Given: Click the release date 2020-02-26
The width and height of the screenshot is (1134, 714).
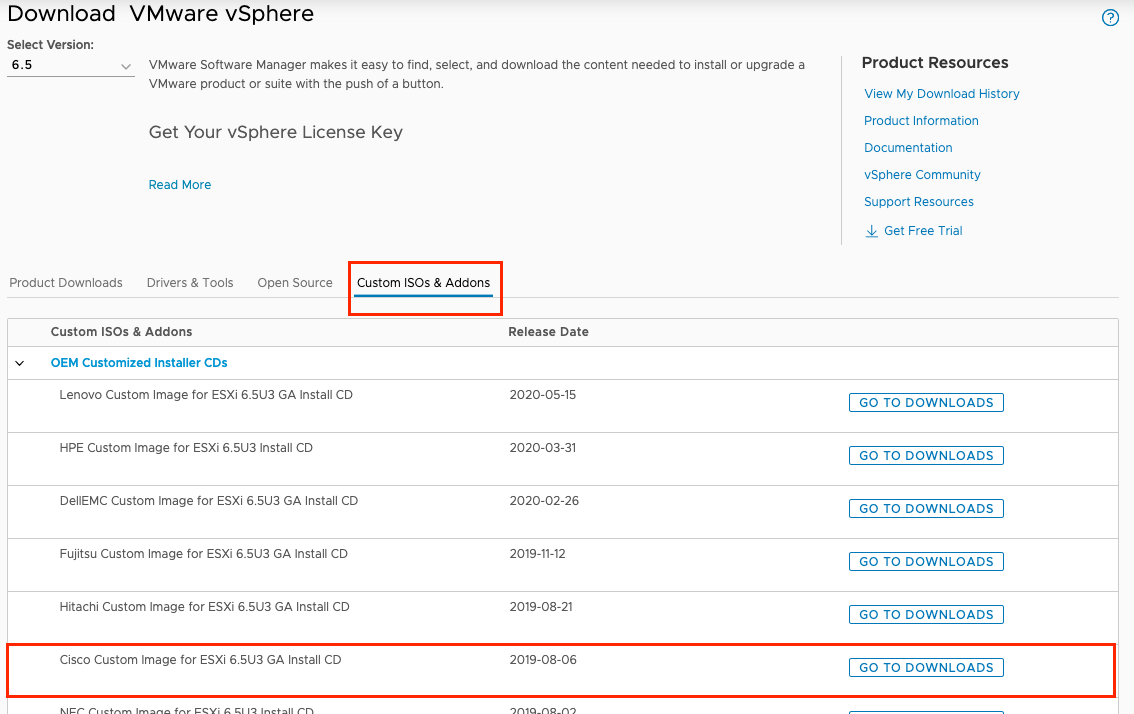Looking at the screenshot, I should [x=544, y=501].
